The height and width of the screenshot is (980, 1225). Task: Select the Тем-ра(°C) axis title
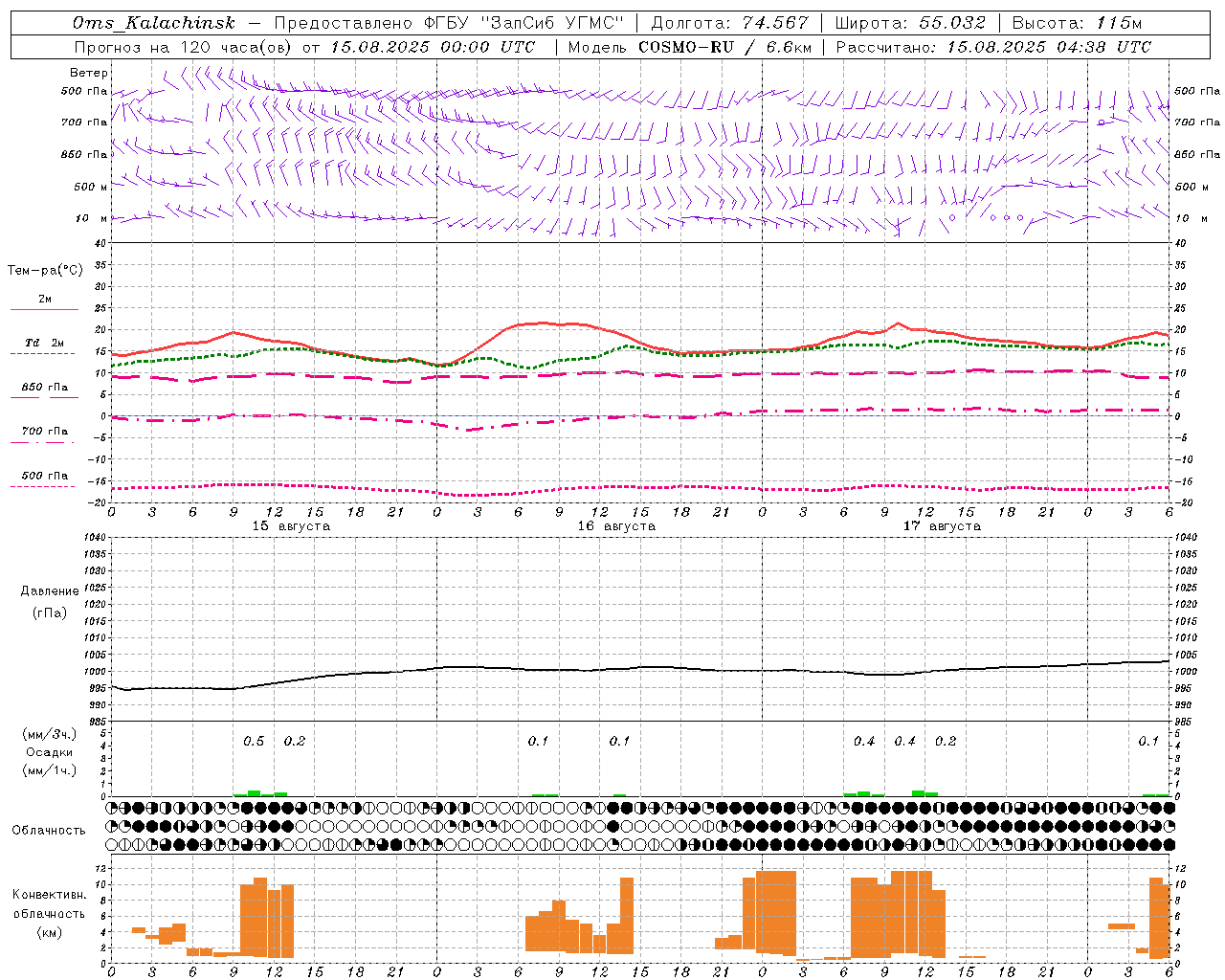pyautogui.click(x=45, y=271)
